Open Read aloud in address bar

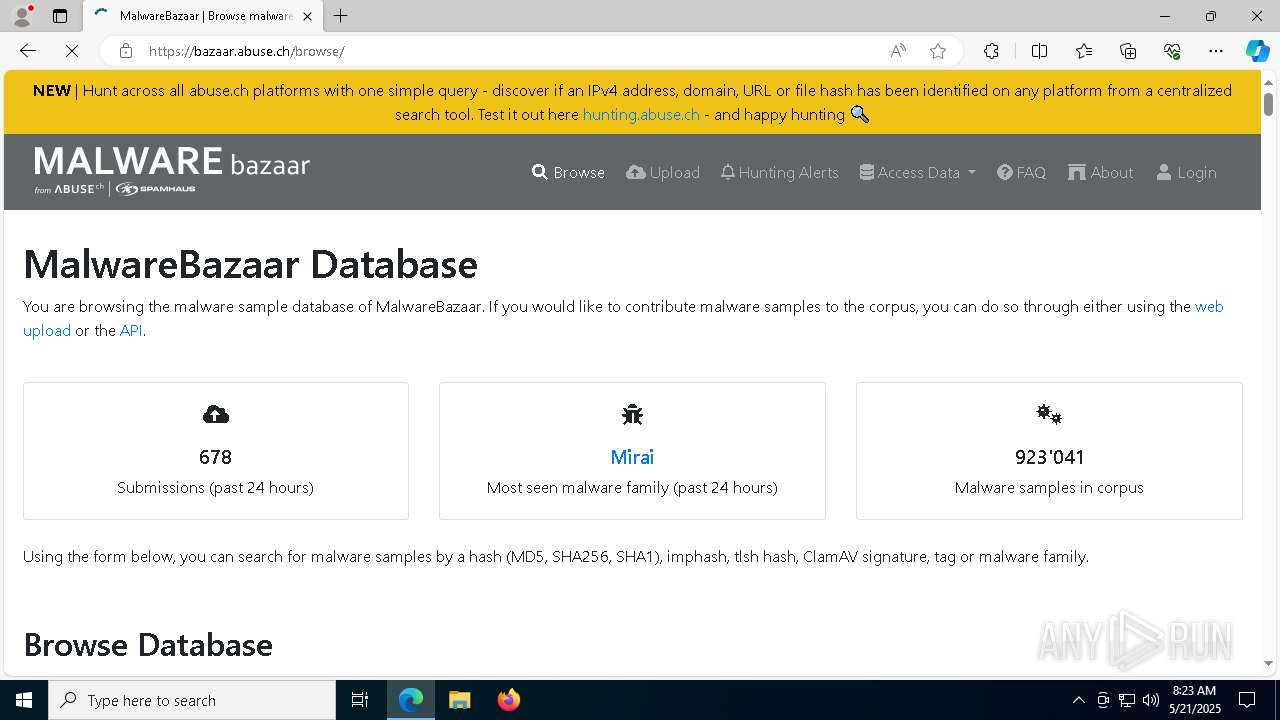898,51
